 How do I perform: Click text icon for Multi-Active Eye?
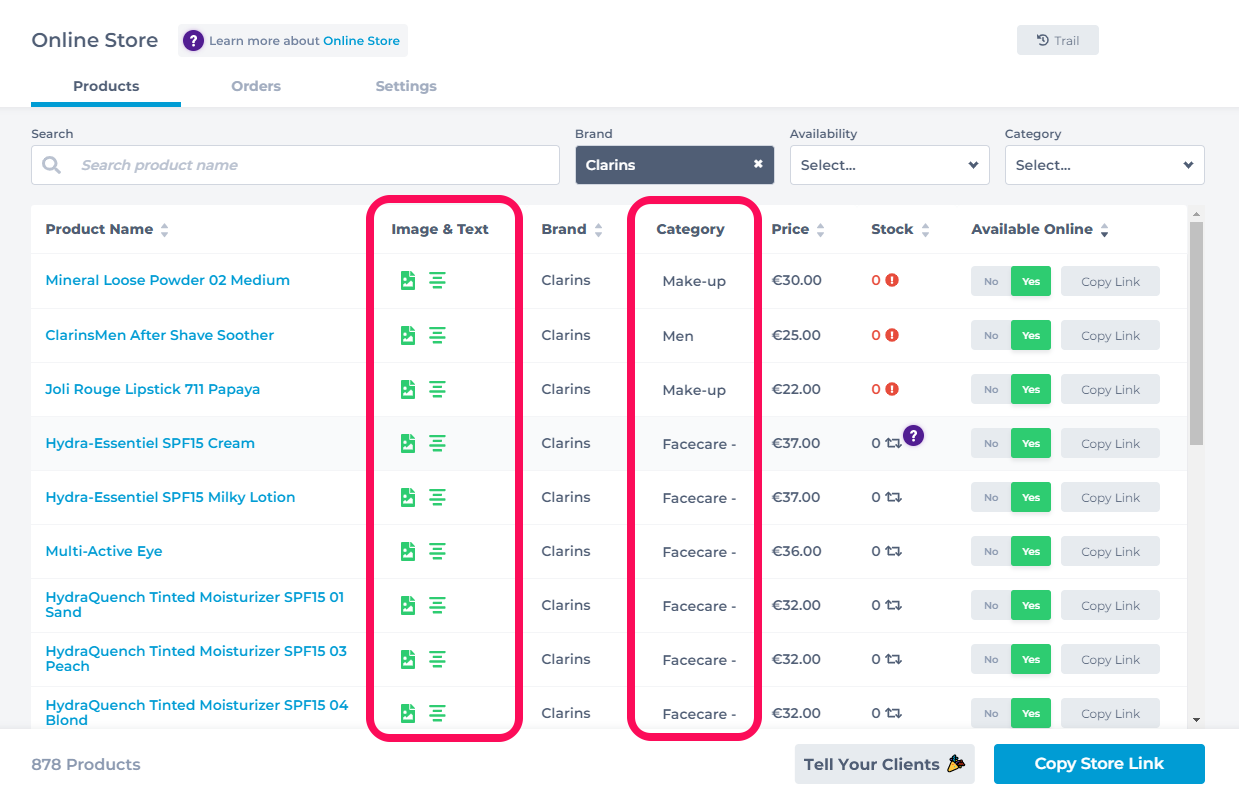point(437,551)
